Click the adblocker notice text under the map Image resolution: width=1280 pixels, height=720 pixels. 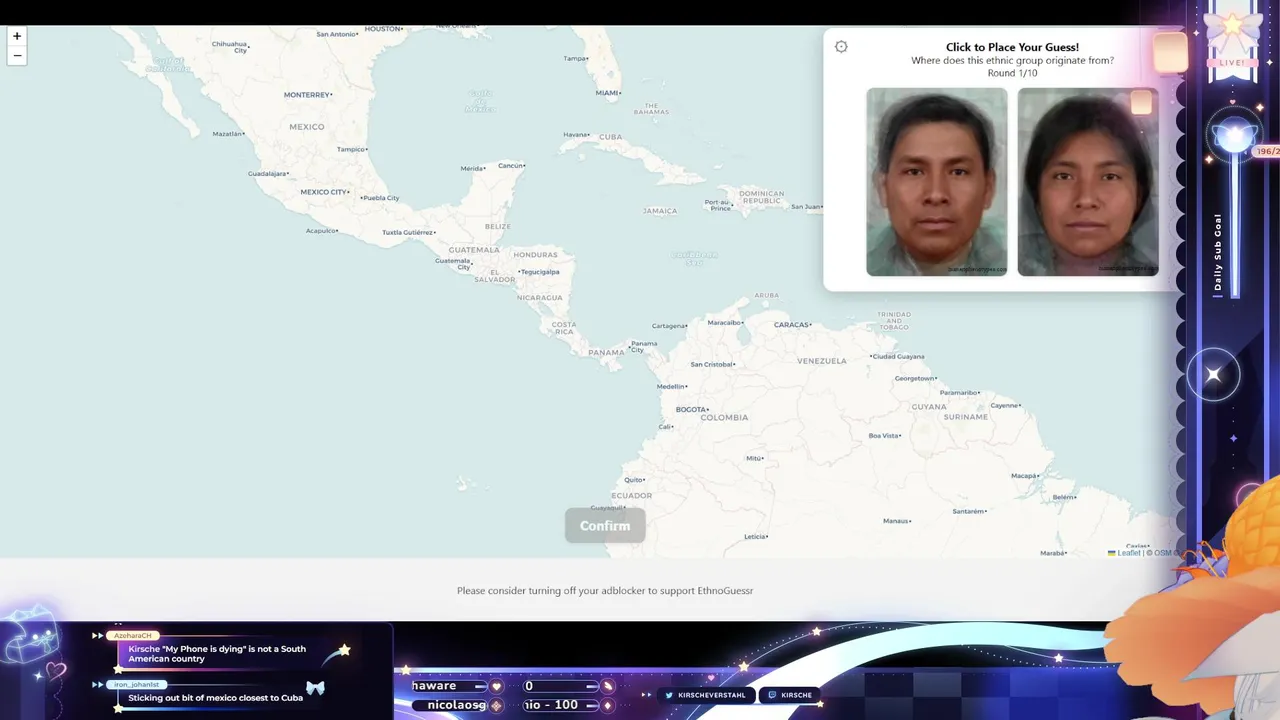[605, 591]
